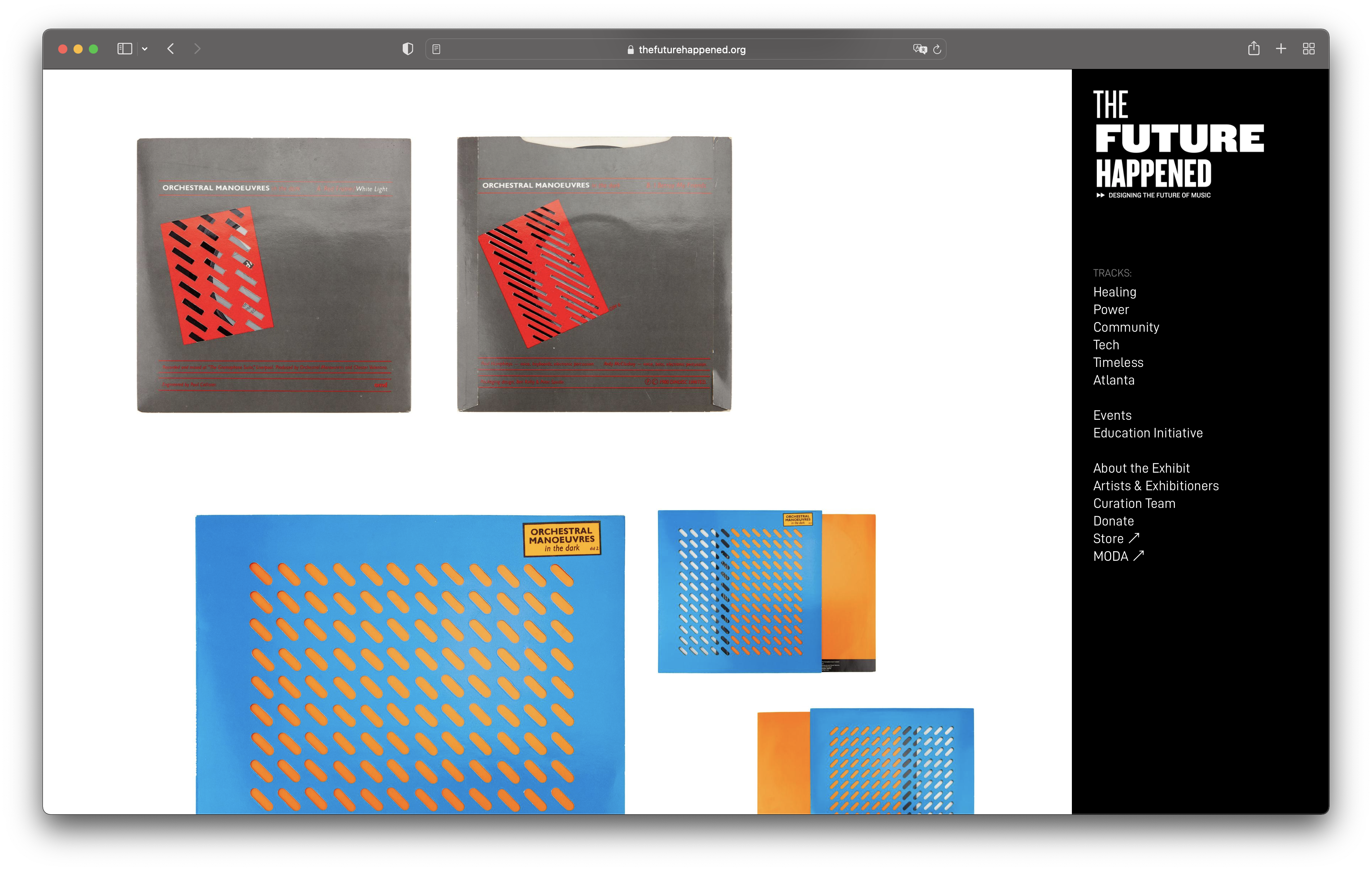View the Curation Team page
This screenshot has width=1372, height=871.
(1134, 504)
